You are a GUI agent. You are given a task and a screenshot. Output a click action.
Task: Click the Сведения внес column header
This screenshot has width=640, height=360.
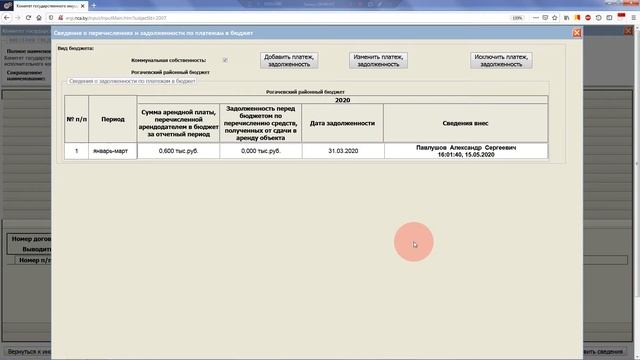pos(465,123)
